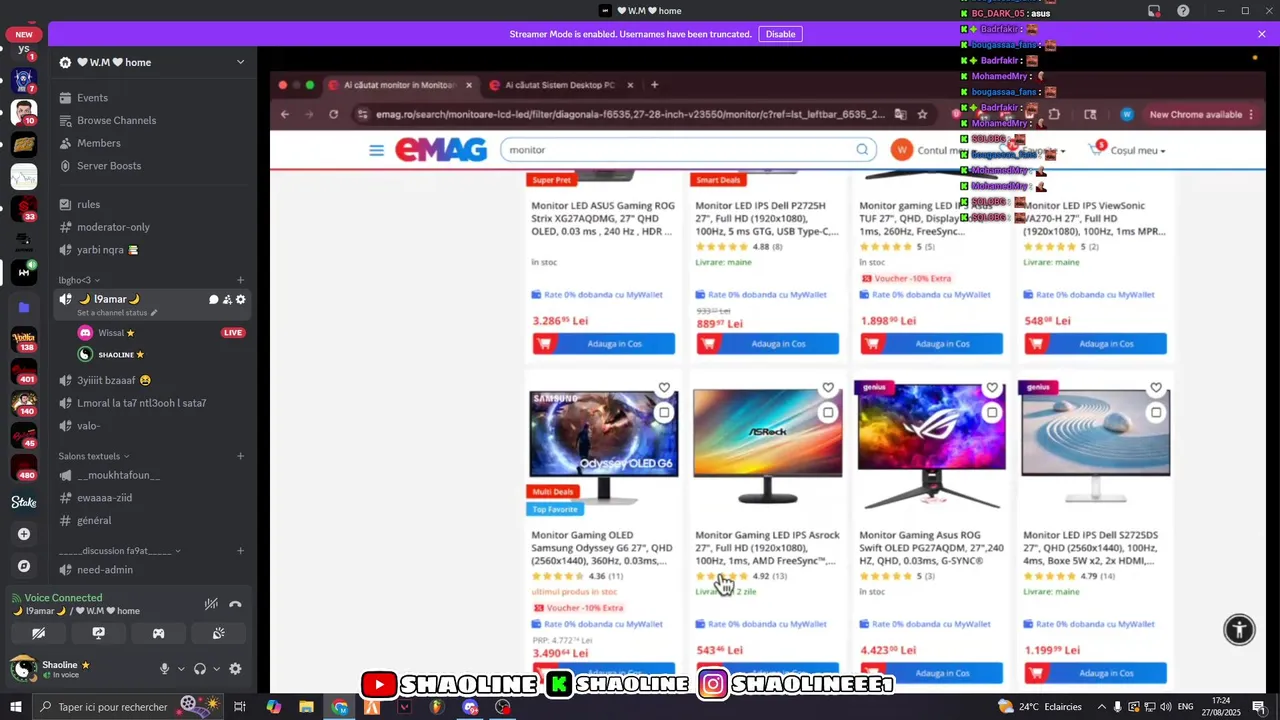Open the soundboard button

218,633
